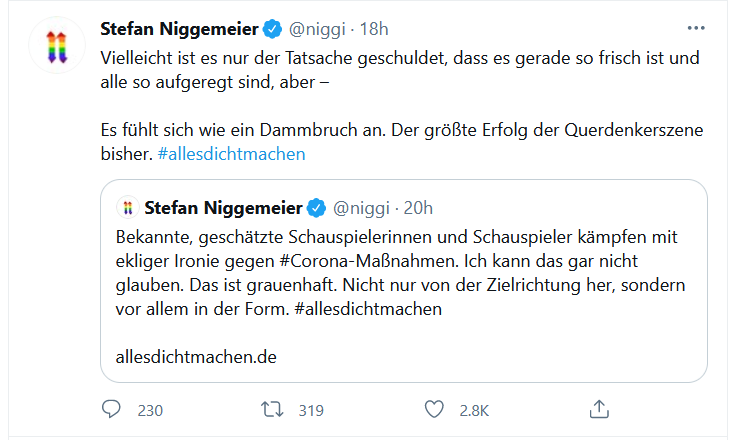The width and height of the screenshot is (735, 440).
Task: Retweet this tweet using the arrows icon
Action: click(x=271, y=409)
